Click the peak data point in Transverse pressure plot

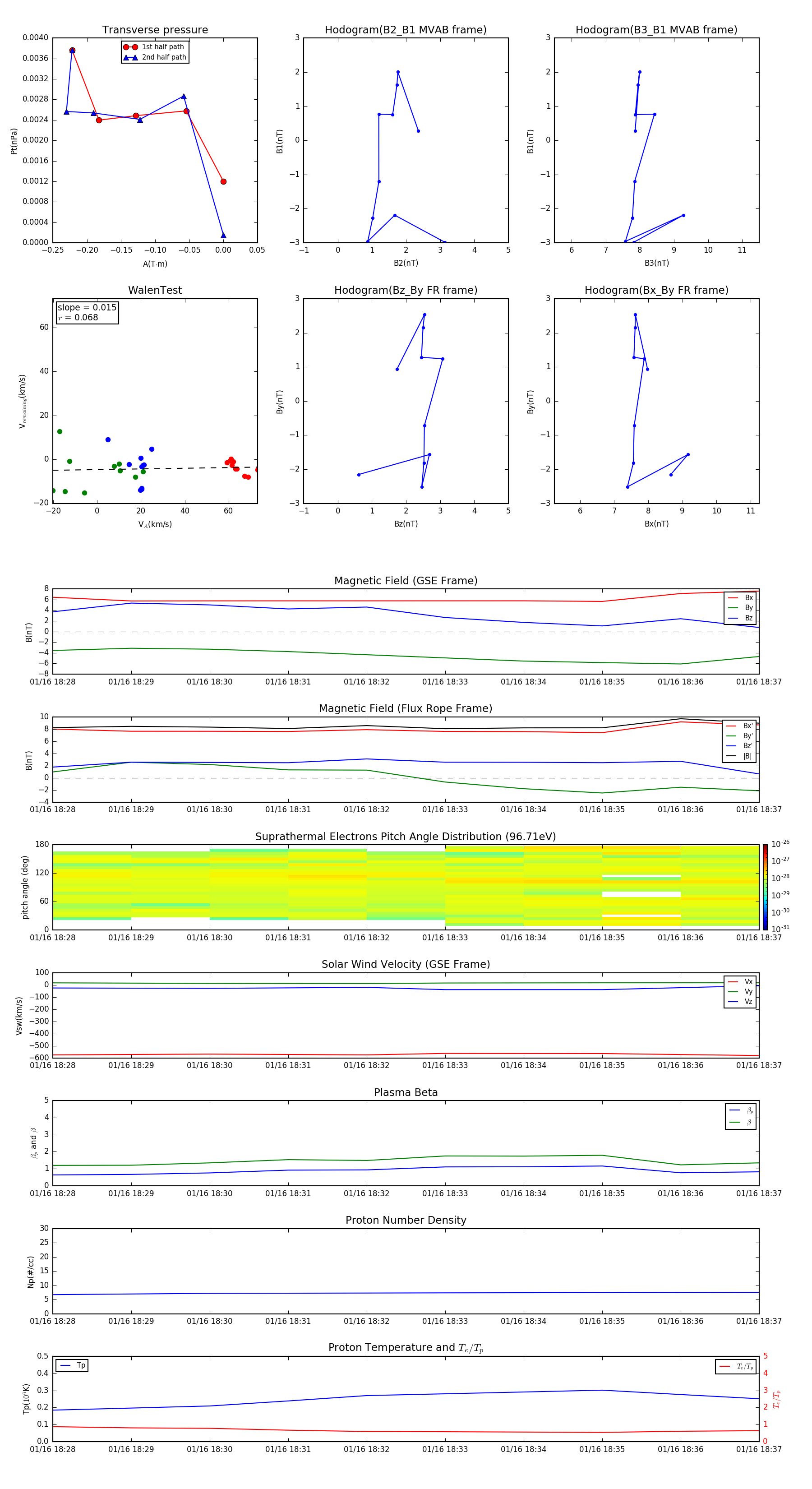[x=72, y=50]
